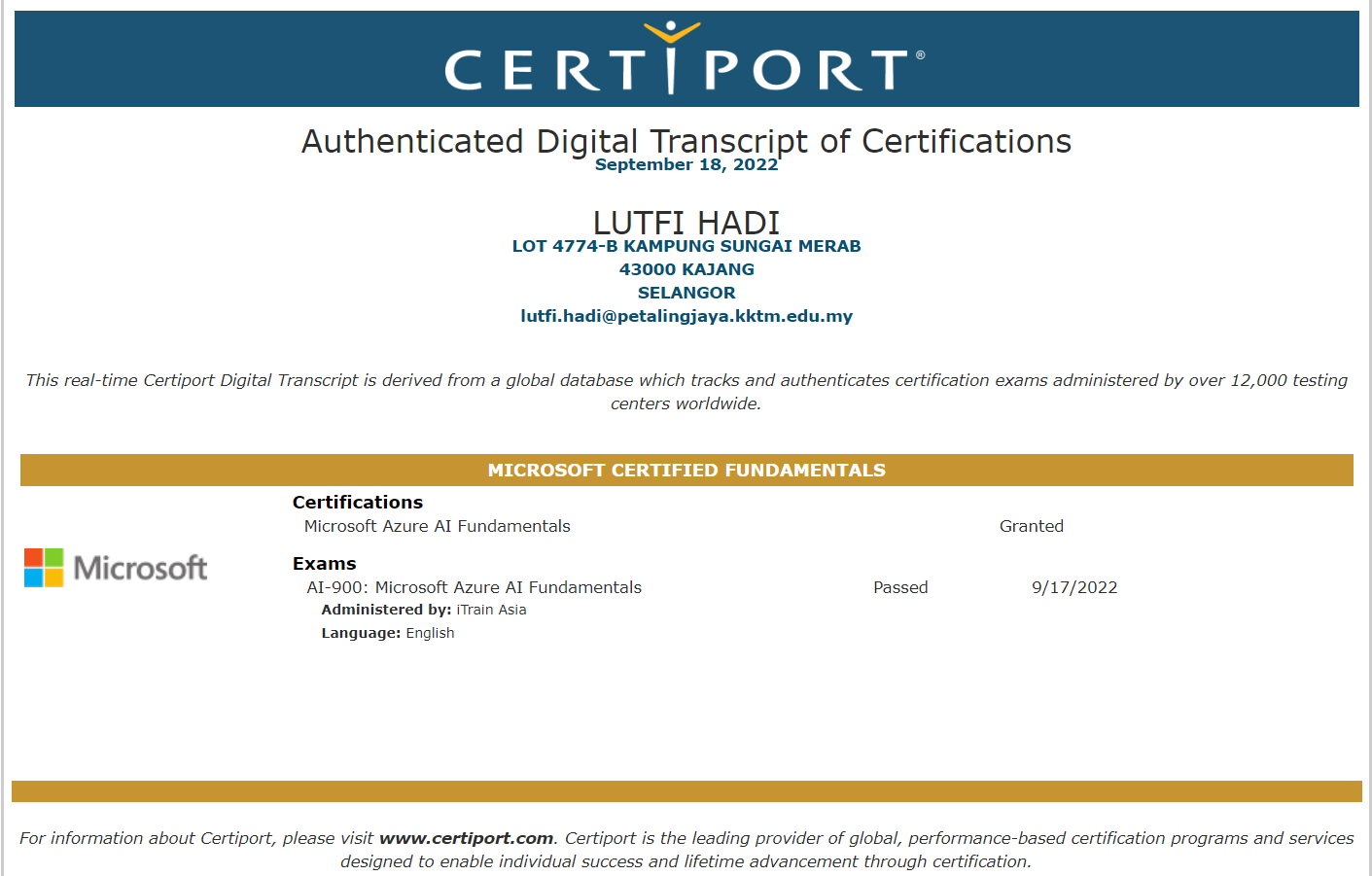Viewport: 1372px width, 876px height.
Task: Click the 'Authenticated Digital Transcript of Certifications' title
Action: click(x=686, y=141)
